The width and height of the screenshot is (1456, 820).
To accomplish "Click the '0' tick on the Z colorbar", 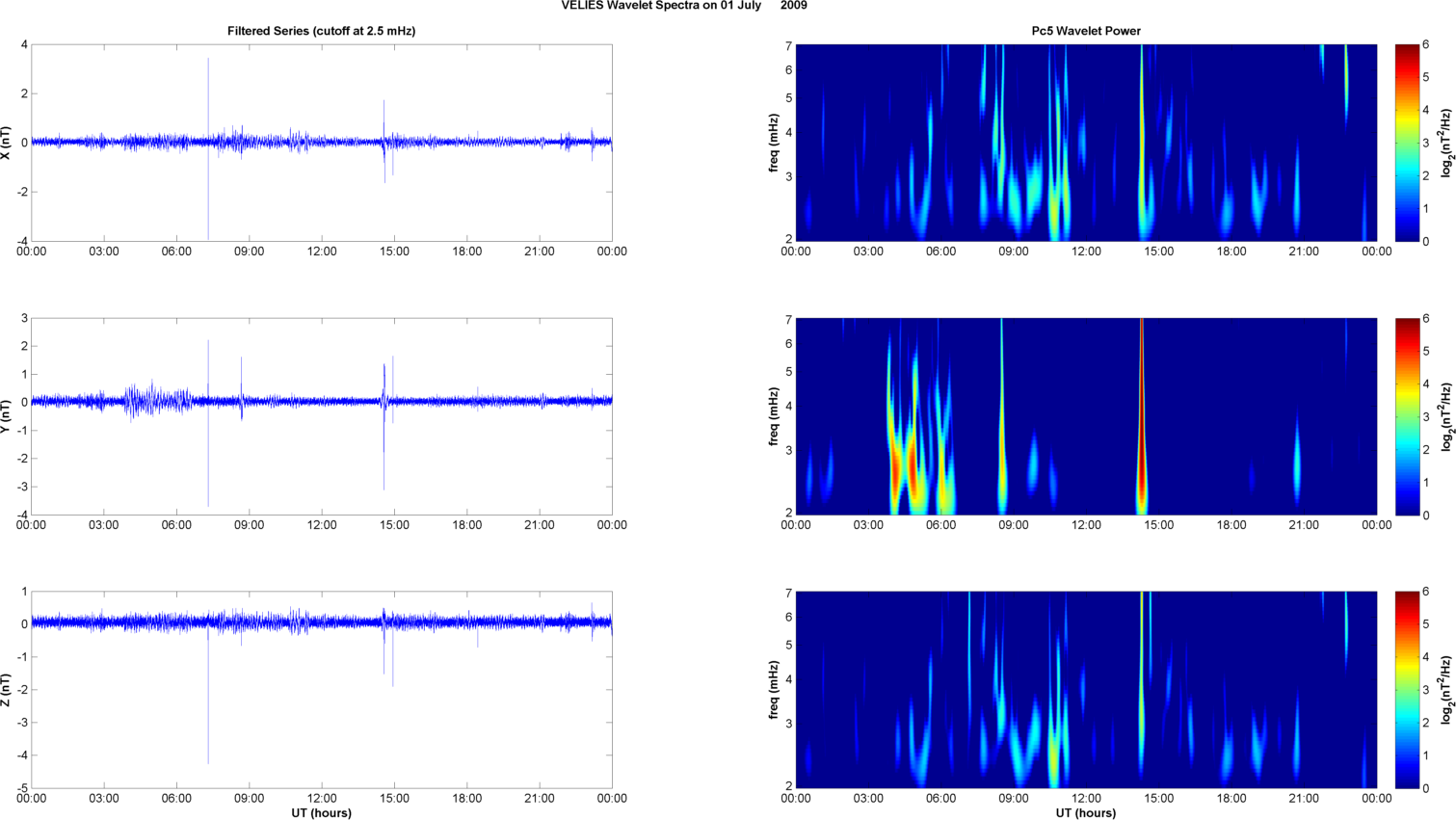I will (1426, 789).
